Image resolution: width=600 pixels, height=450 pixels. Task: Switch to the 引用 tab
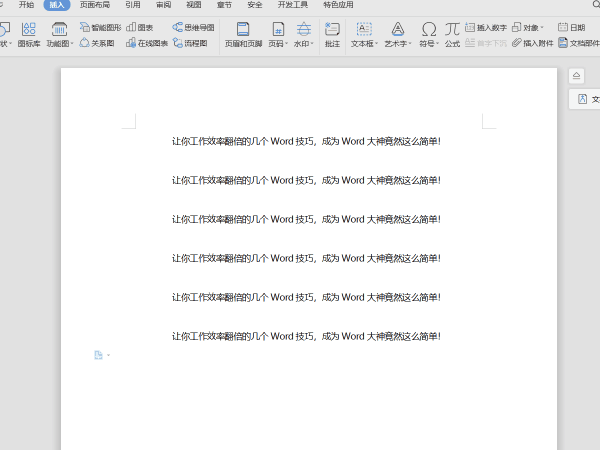[132, 5]
